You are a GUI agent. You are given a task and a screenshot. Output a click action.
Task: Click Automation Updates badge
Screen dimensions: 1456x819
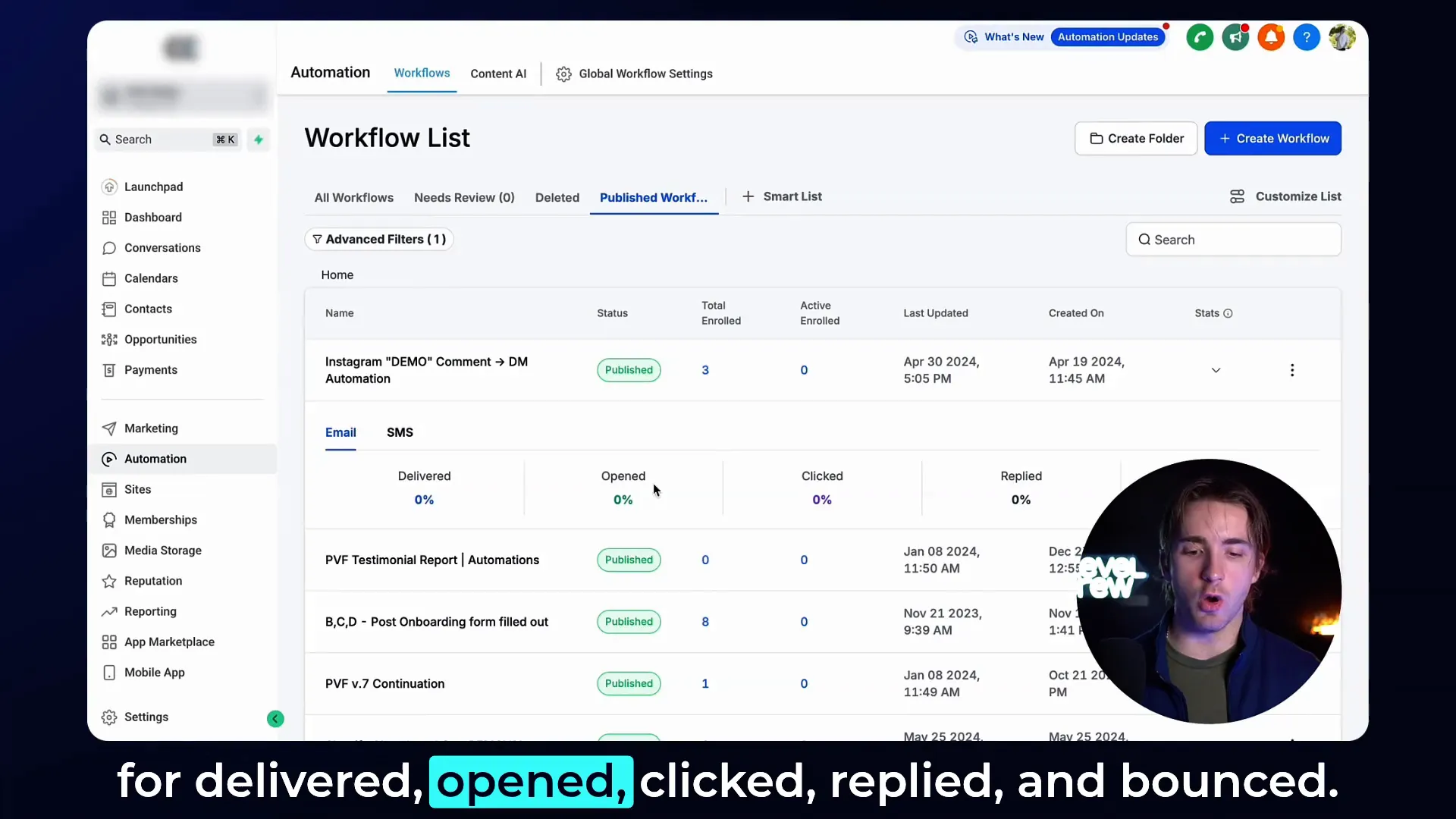1108,37
